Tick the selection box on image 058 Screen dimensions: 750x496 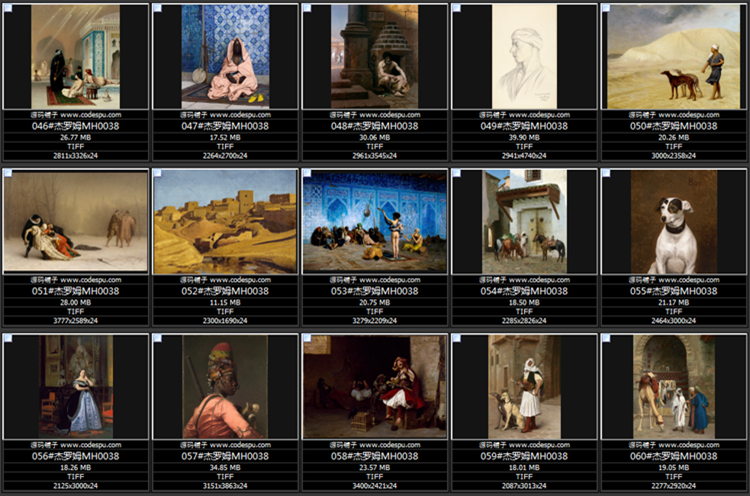(x=307, y=338)
